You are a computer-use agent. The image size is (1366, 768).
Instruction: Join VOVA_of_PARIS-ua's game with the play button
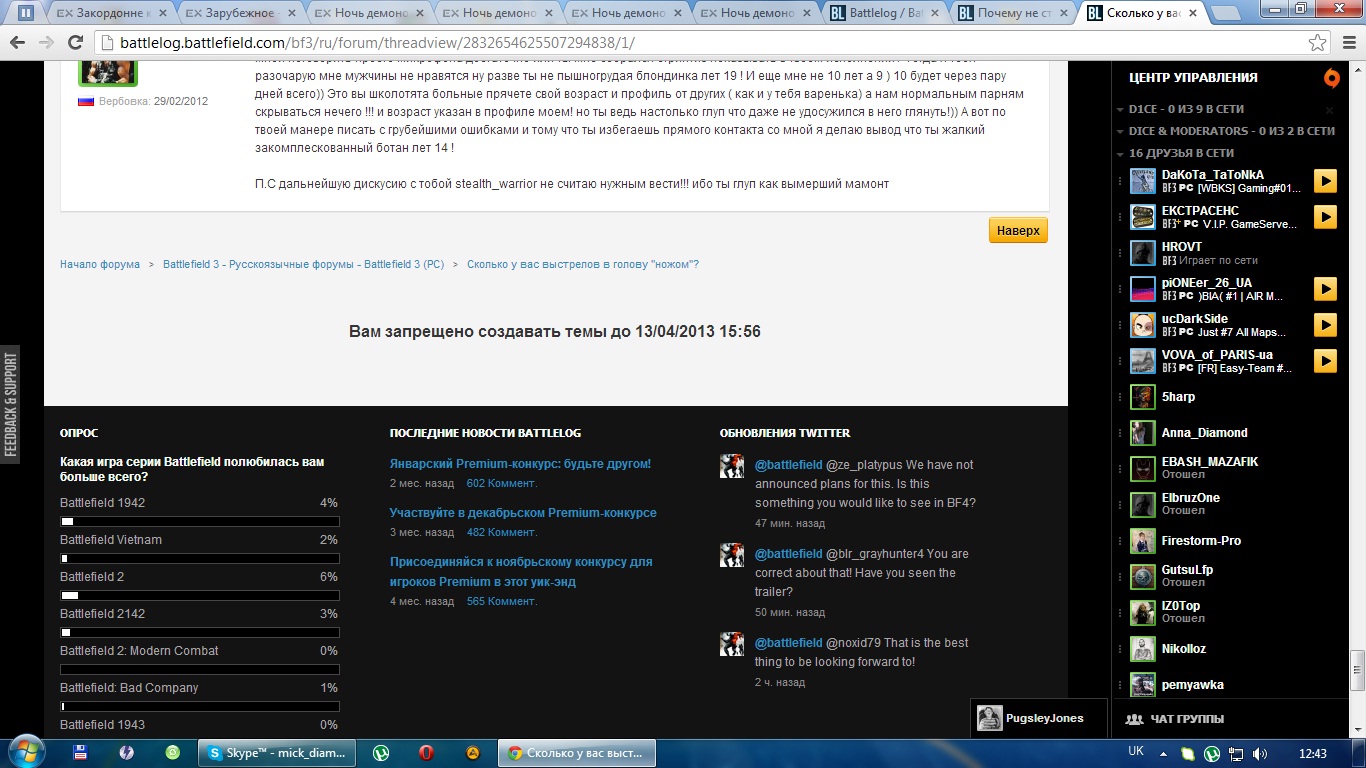point(1325,361)
